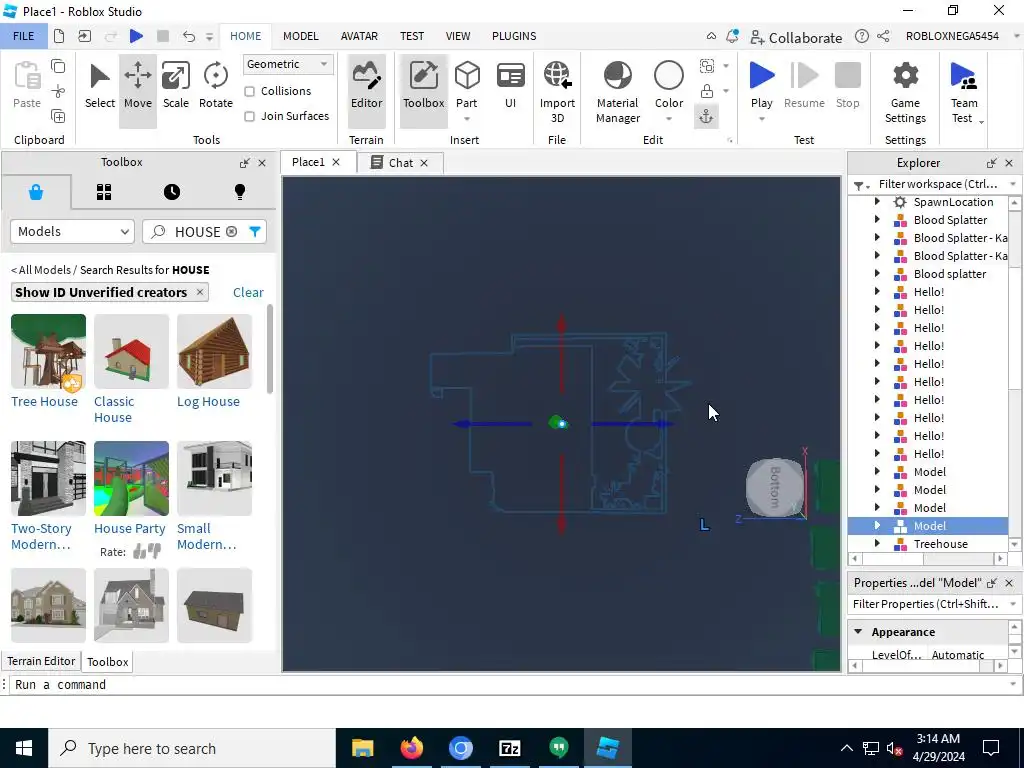
Task: Click the undo arrow in quick access
Action: click(x=189, y=36)
